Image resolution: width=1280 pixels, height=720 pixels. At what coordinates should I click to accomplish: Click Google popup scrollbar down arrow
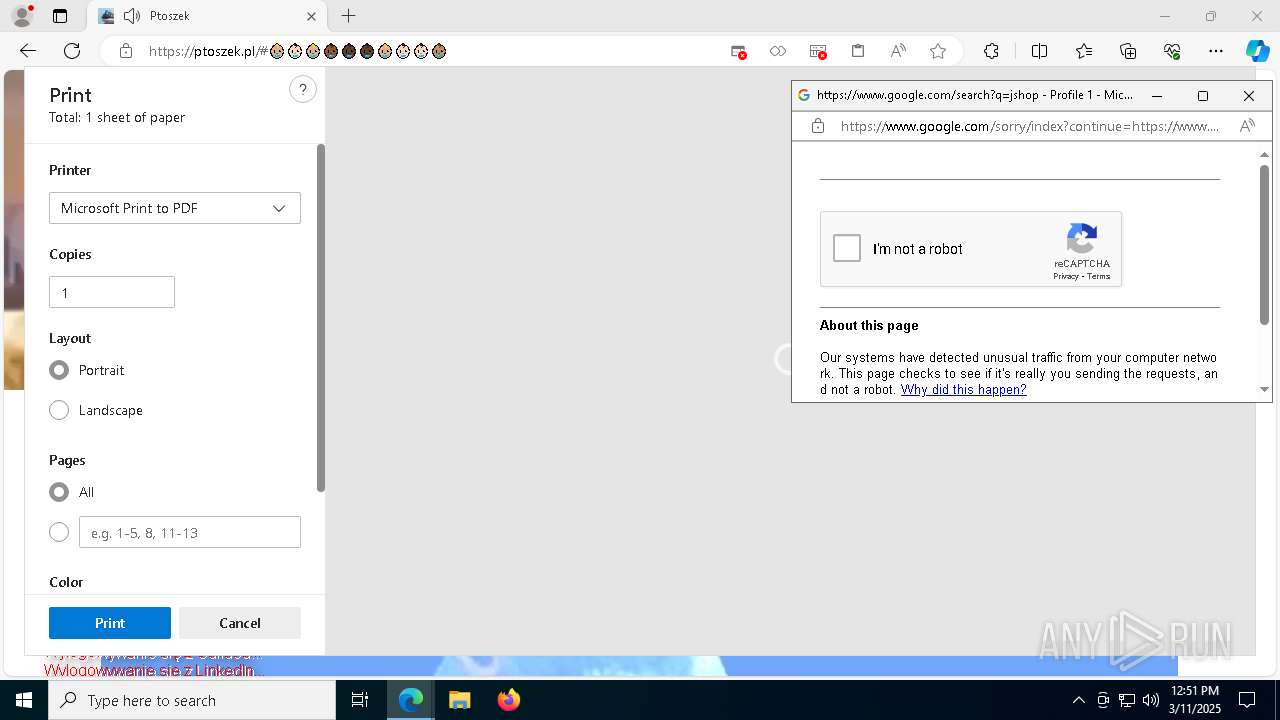[x=1264, y=389]
